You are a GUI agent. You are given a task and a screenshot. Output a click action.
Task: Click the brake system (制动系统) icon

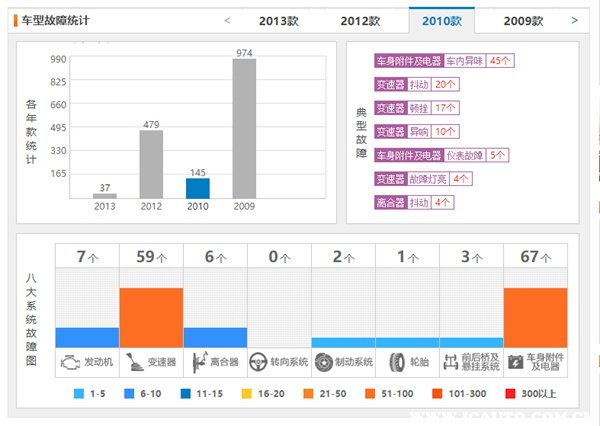pyautogui.click(x=325, y=362)
